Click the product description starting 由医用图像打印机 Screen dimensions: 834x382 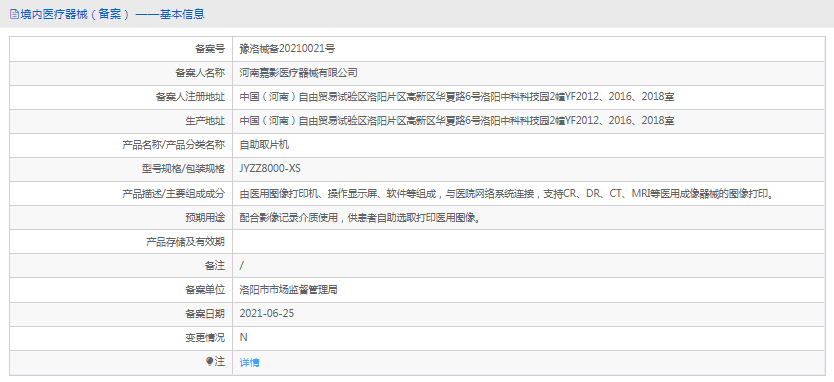(506, 194)
